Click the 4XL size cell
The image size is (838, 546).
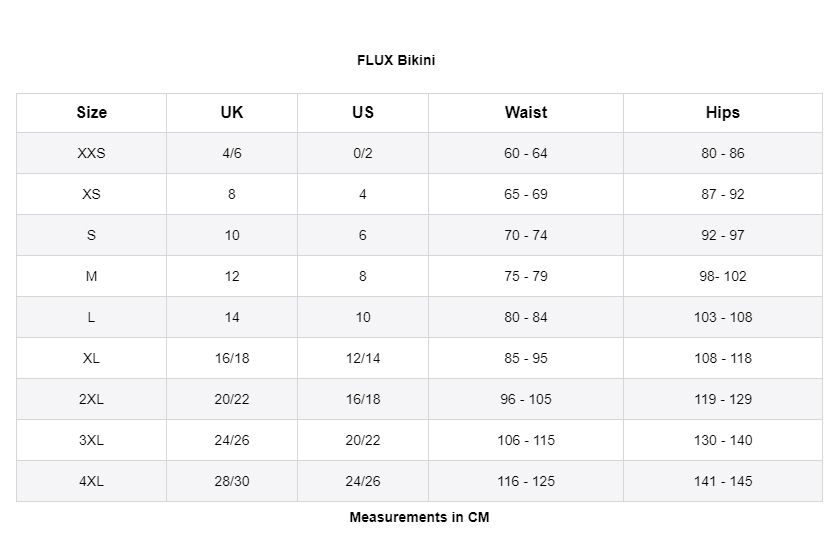pyautogui.click(x=91, y=481)
